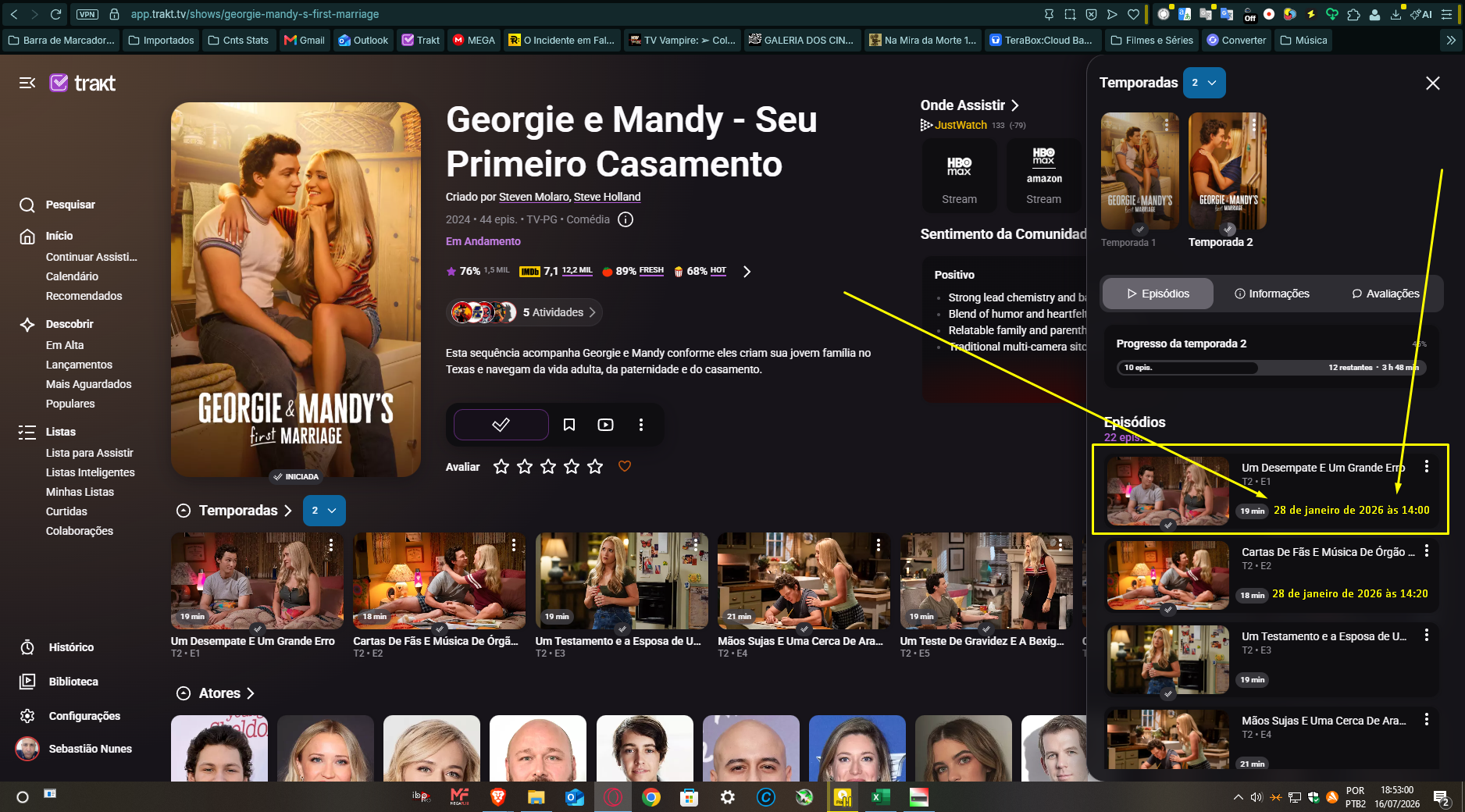The width and height of the screenshot is (1465, 812).
Task: Open Windows Settings from taskbar
Action: pos(728,797)
